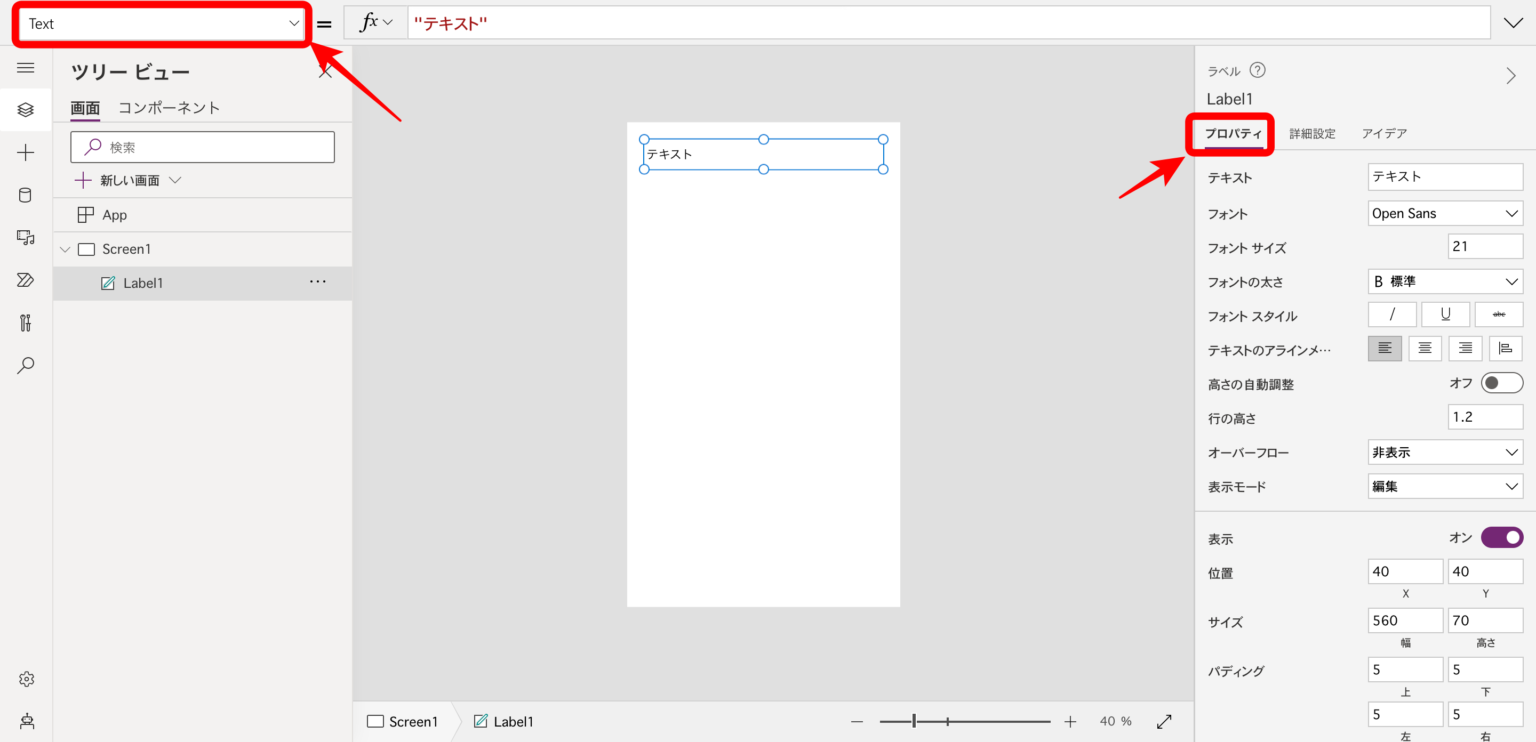Open the Power Automate flow icon
Image resolution: width=1536 pixels, height=742 pixels.
(x=26, y=280)
